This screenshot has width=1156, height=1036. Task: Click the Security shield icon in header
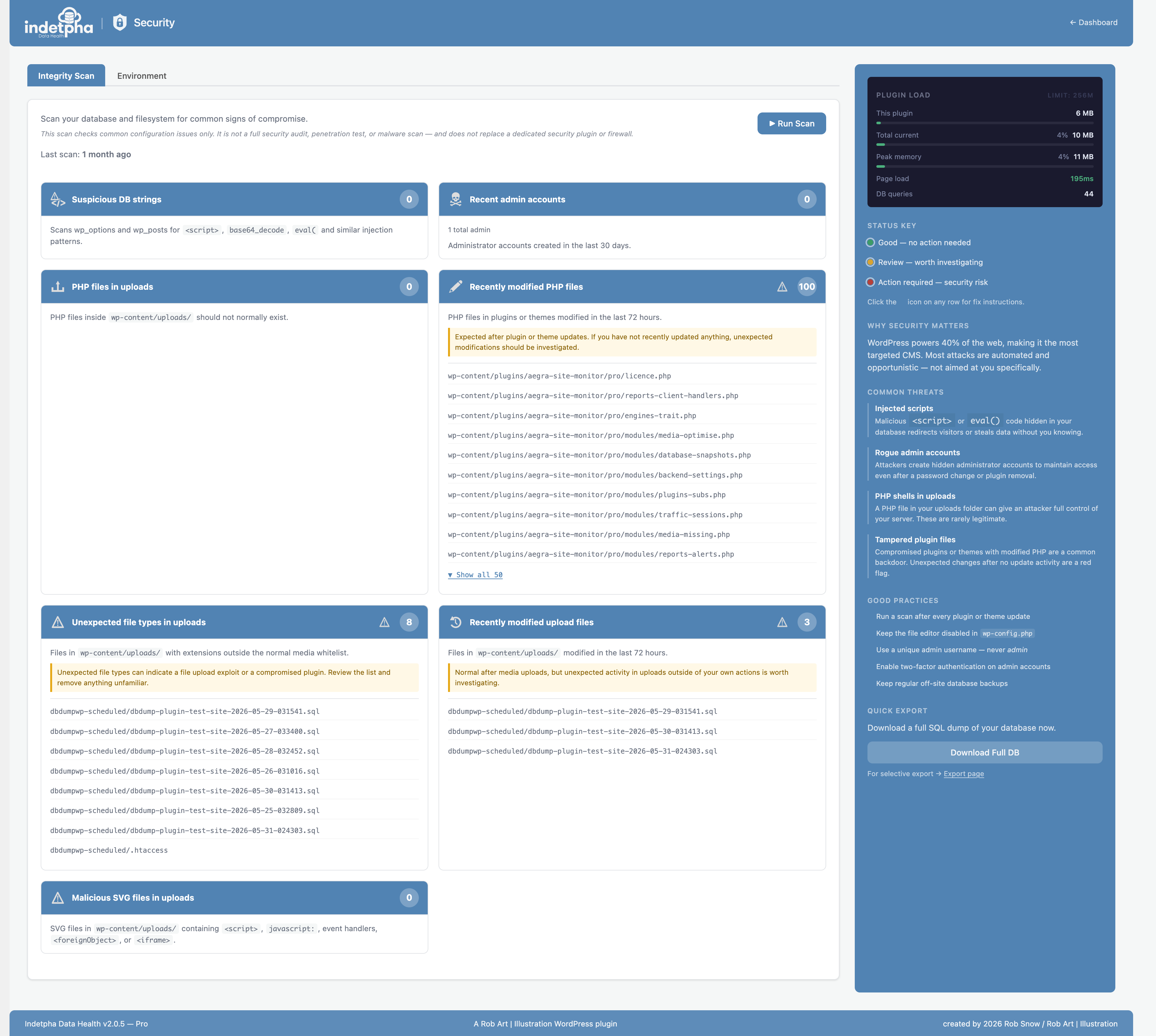[x=119, y=23]
